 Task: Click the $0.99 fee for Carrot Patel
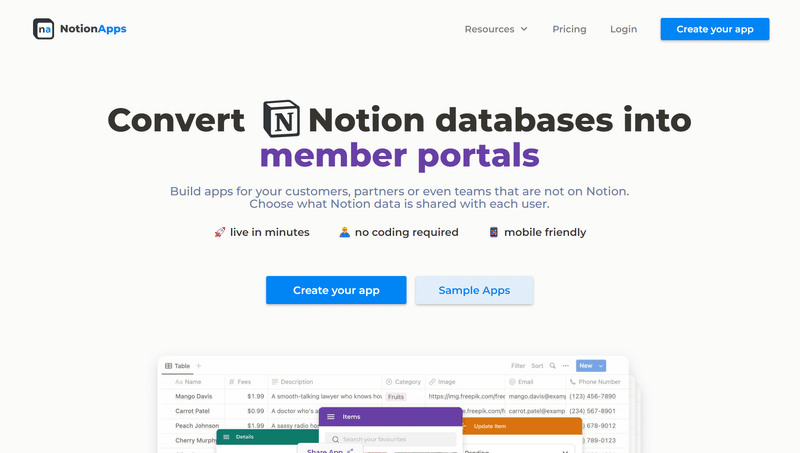pyautogui.click(x=256, y=411)
